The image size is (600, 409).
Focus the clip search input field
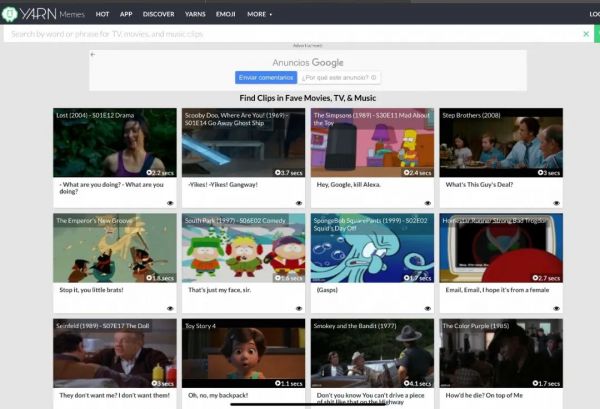(295, 34)
